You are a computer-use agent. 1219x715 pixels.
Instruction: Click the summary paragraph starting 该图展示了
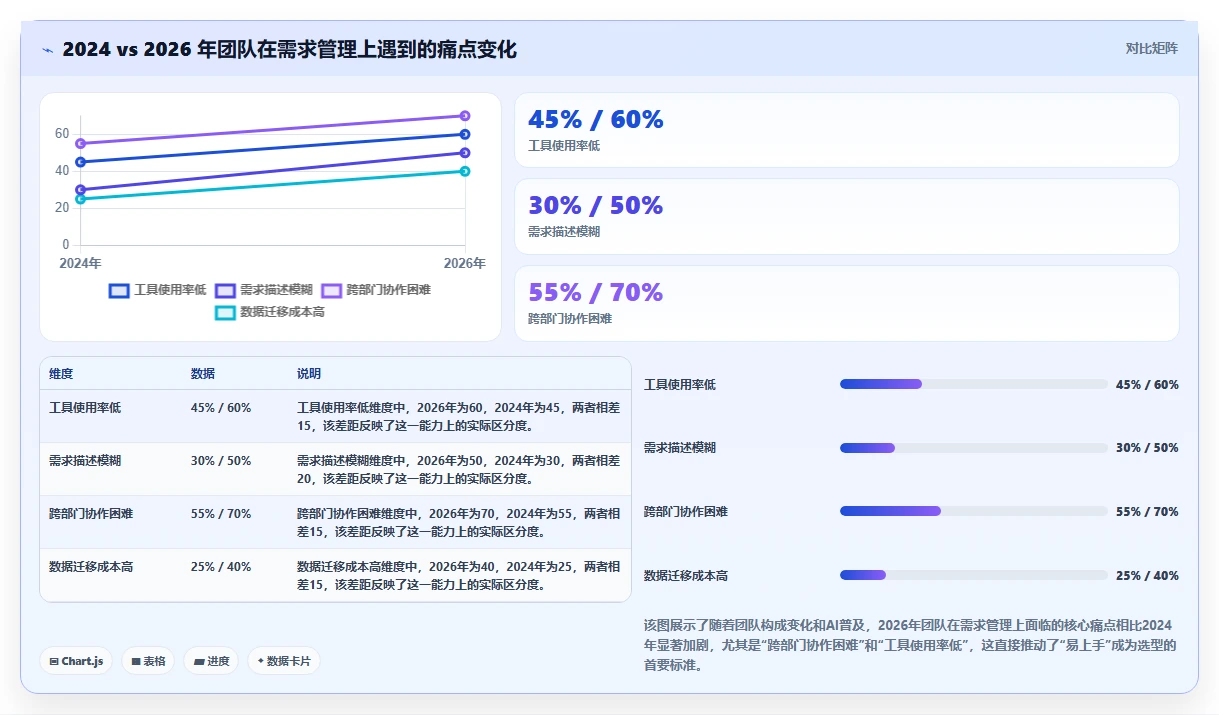[911, 645]
